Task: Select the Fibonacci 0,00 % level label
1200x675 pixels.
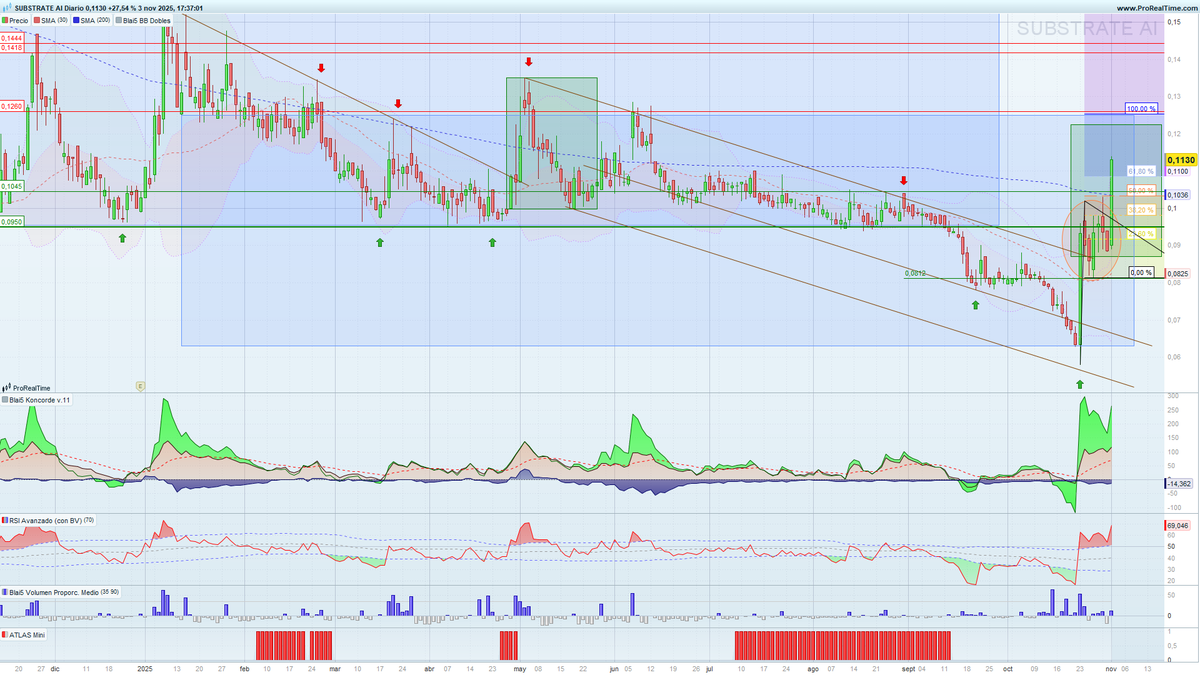Action: 1141,272
